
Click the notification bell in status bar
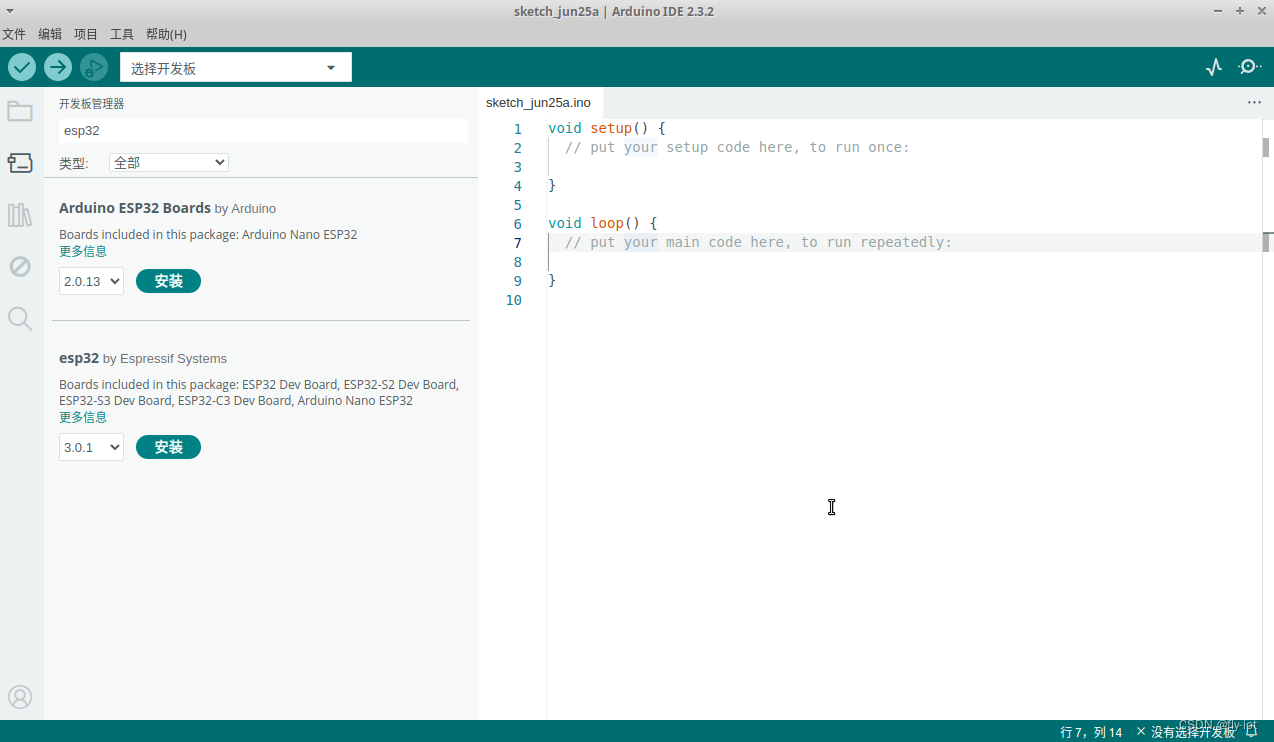1251,732
